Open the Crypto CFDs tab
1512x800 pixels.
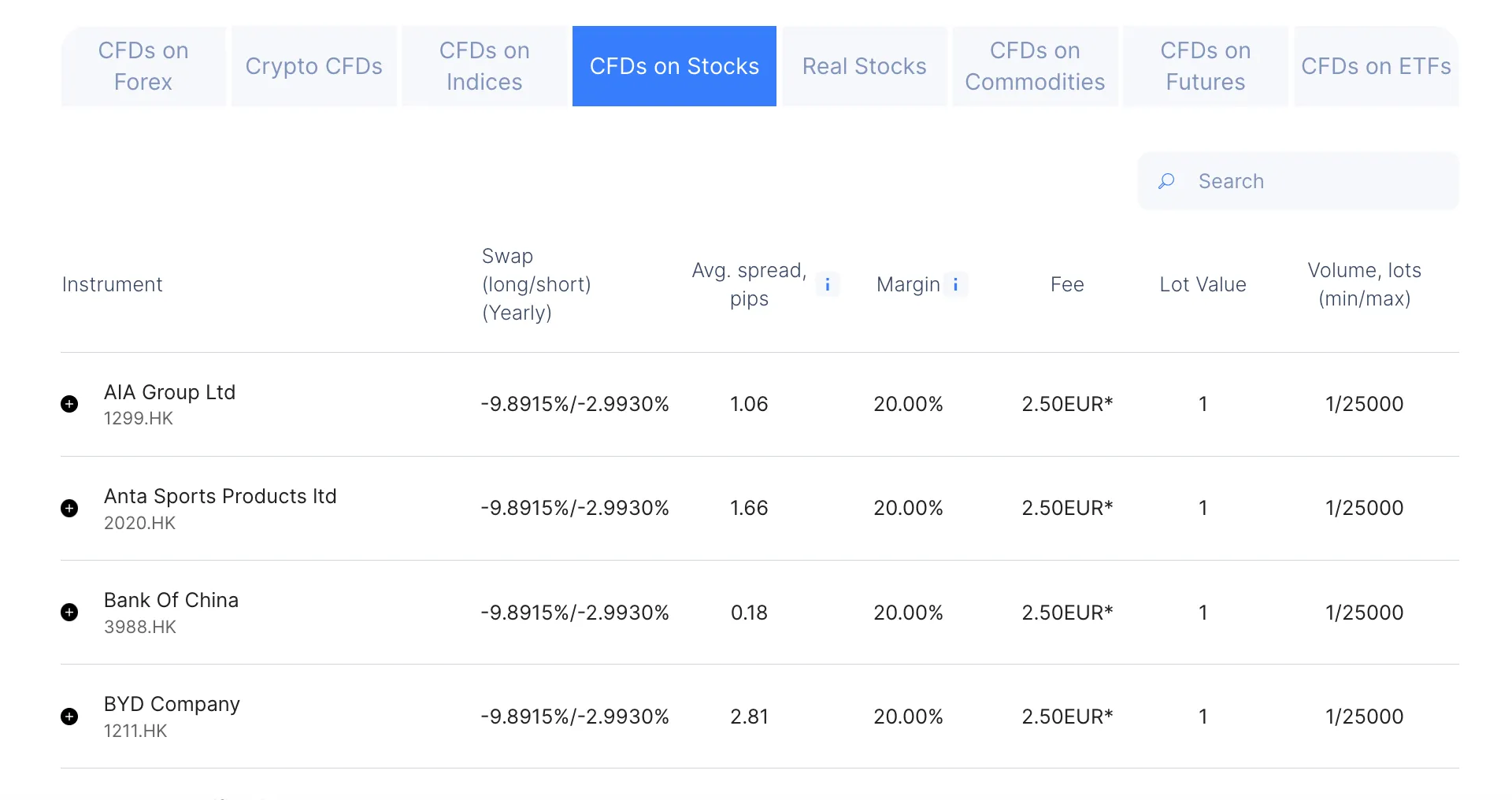coord(314,66)
